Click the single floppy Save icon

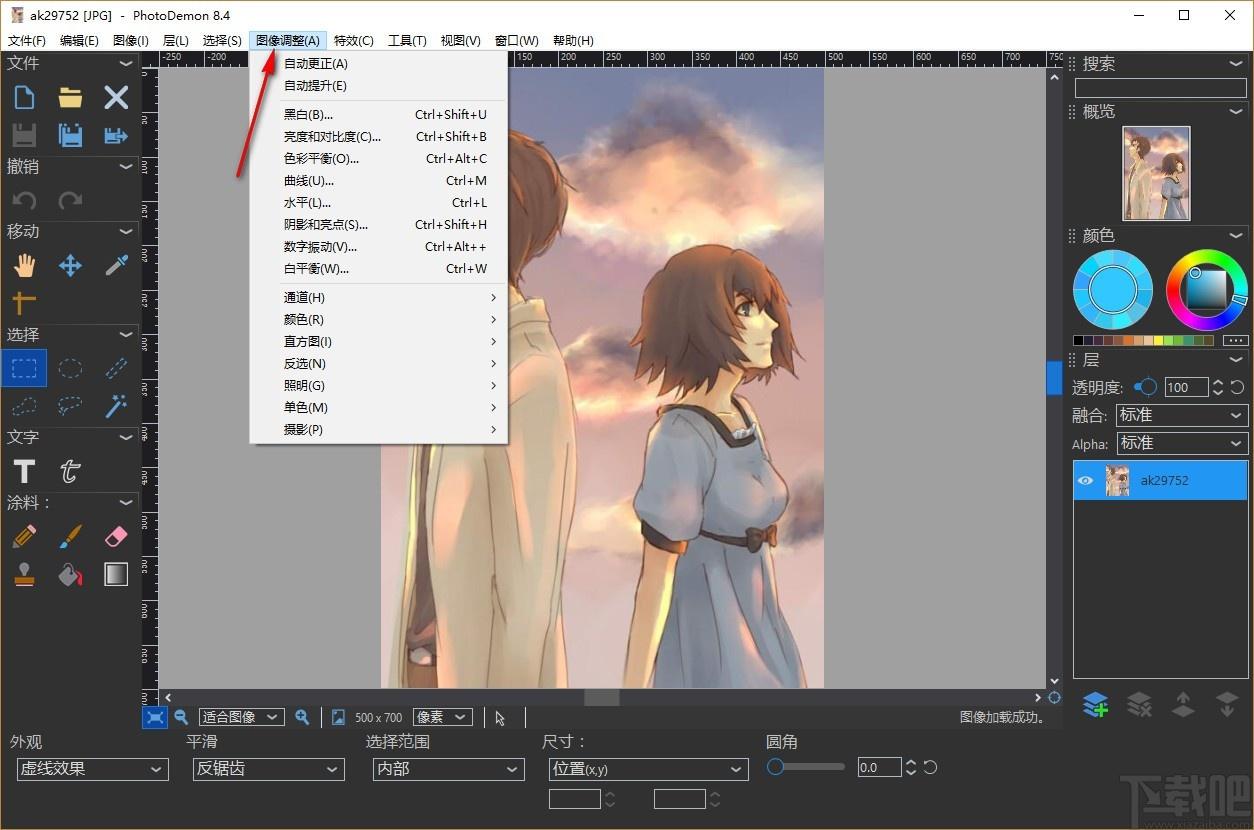24,135
